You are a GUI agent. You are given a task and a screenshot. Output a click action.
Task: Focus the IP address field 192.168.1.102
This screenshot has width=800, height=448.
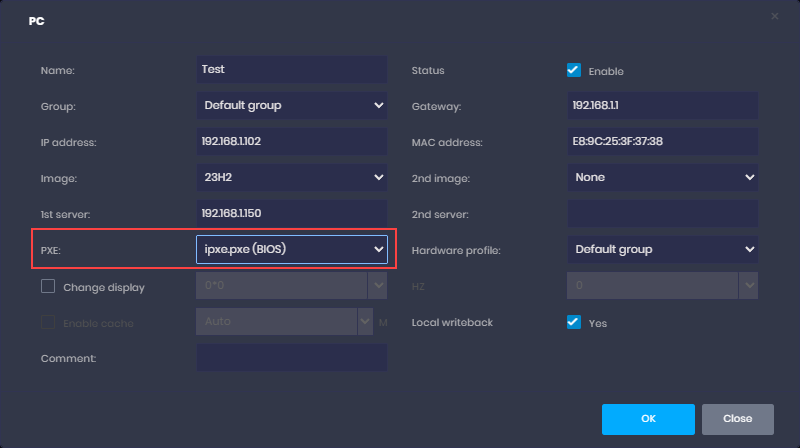click(x=291, y=141)
